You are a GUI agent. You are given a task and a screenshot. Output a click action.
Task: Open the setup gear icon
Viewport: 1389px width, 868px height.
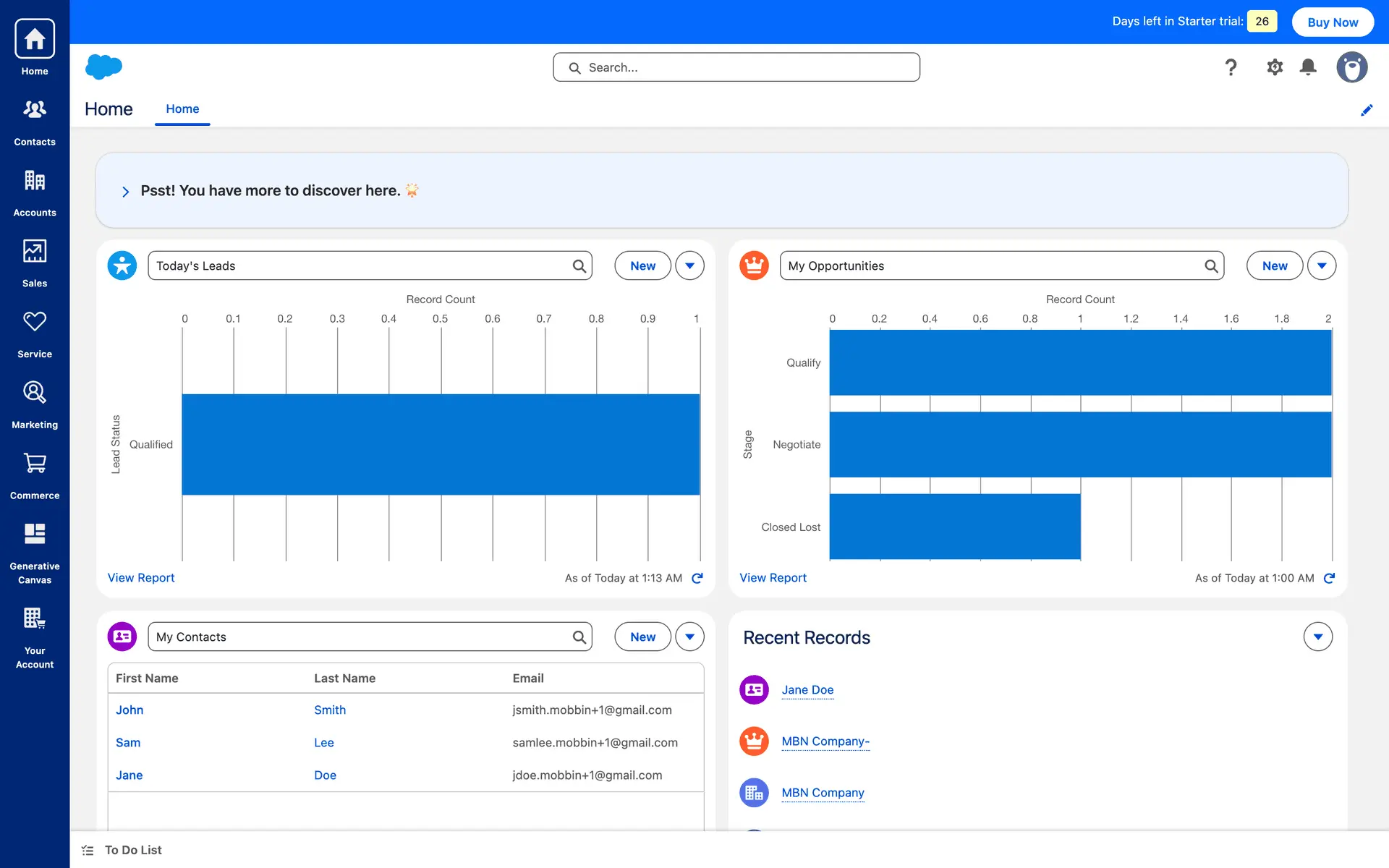click(x=1275, y=67)
